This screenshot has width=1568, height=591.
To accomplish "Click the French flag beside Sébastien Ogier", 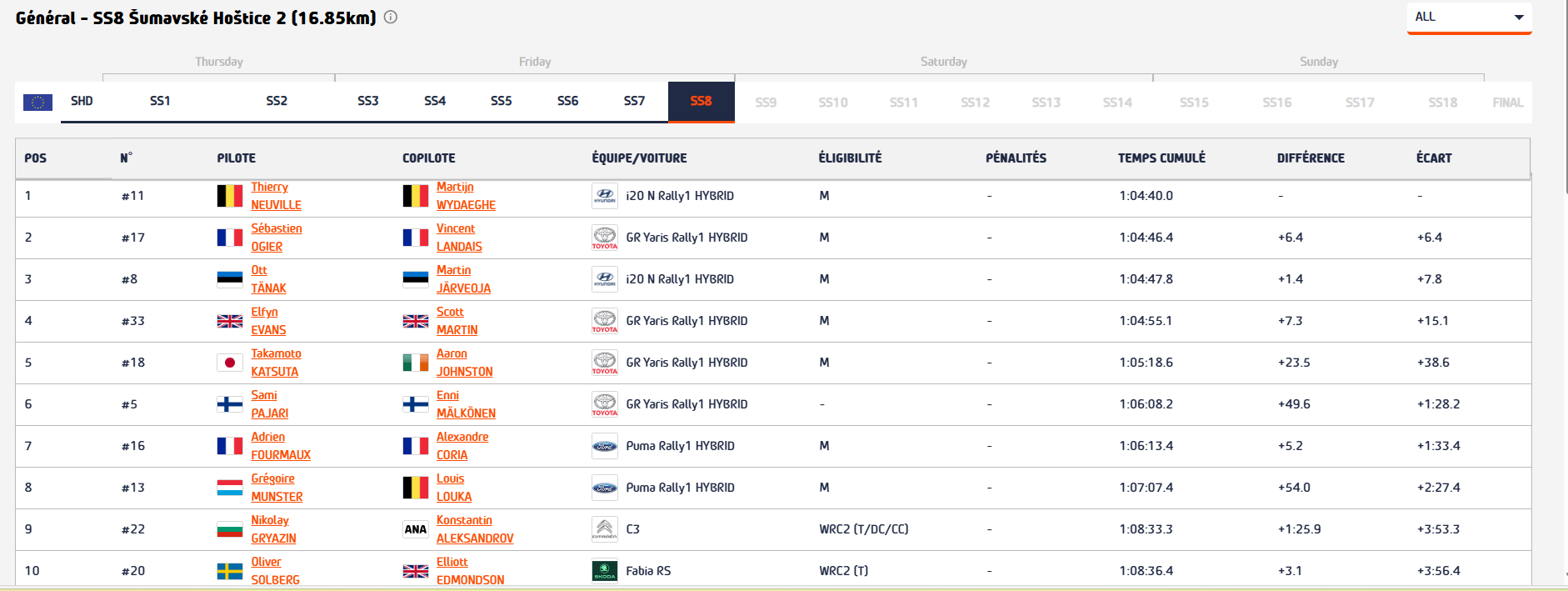I will coord(230,238).
